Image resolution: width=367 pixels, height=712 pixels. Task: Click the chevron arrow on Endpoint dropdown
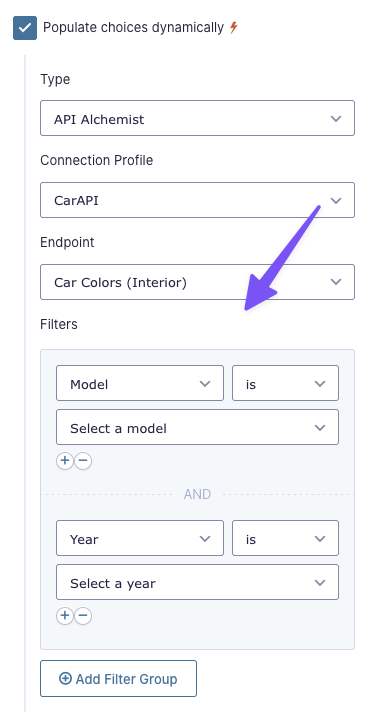coord(336,282)
